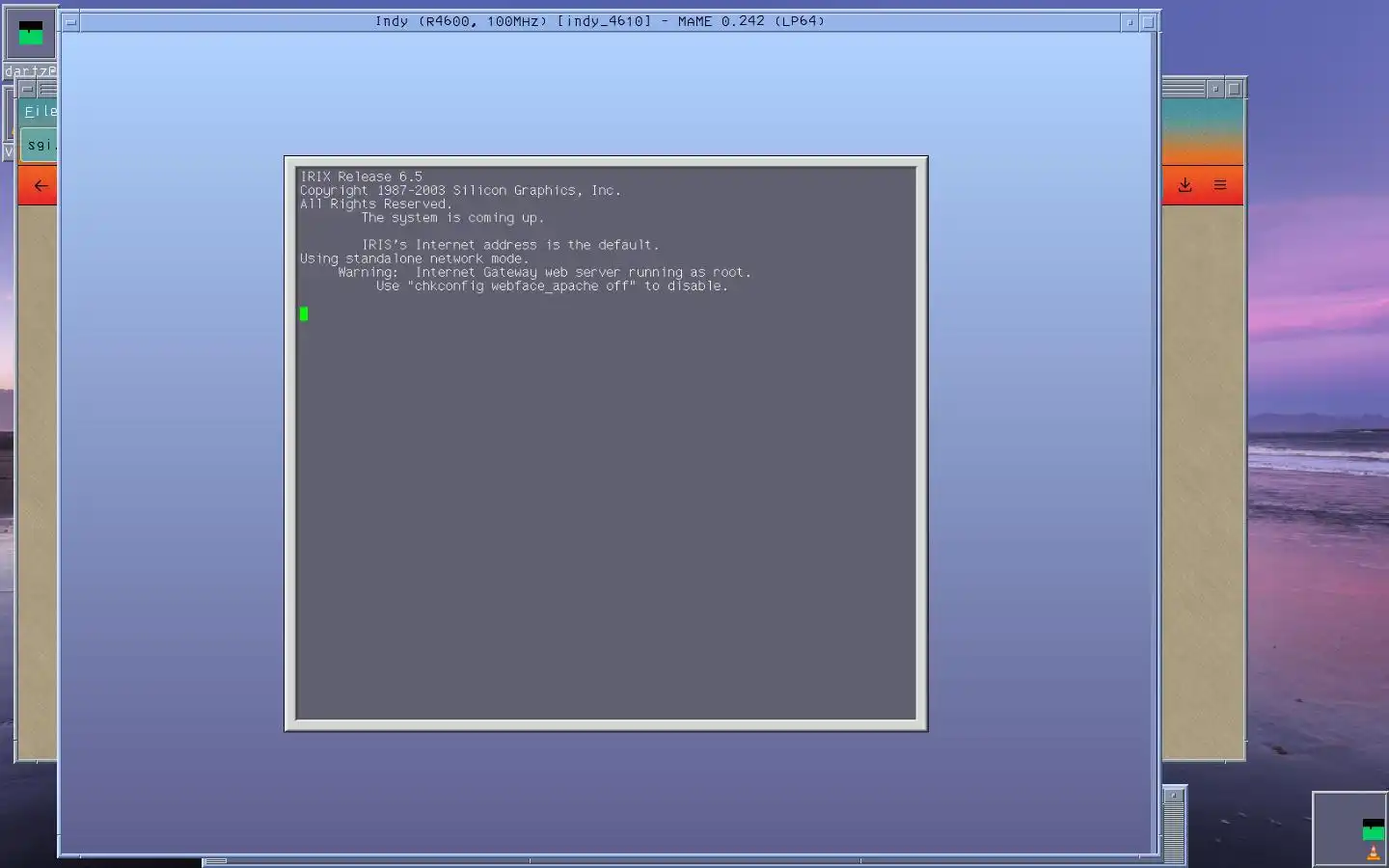Click the "Warning: Internet Gateway web server" line

coord(544,273)
